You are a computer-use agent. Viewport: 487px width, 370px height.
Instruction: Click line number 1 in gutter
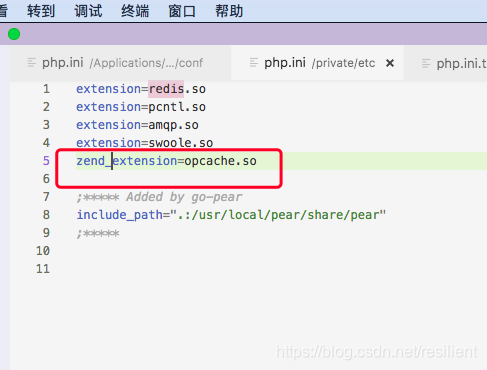(x=46, y=89)
